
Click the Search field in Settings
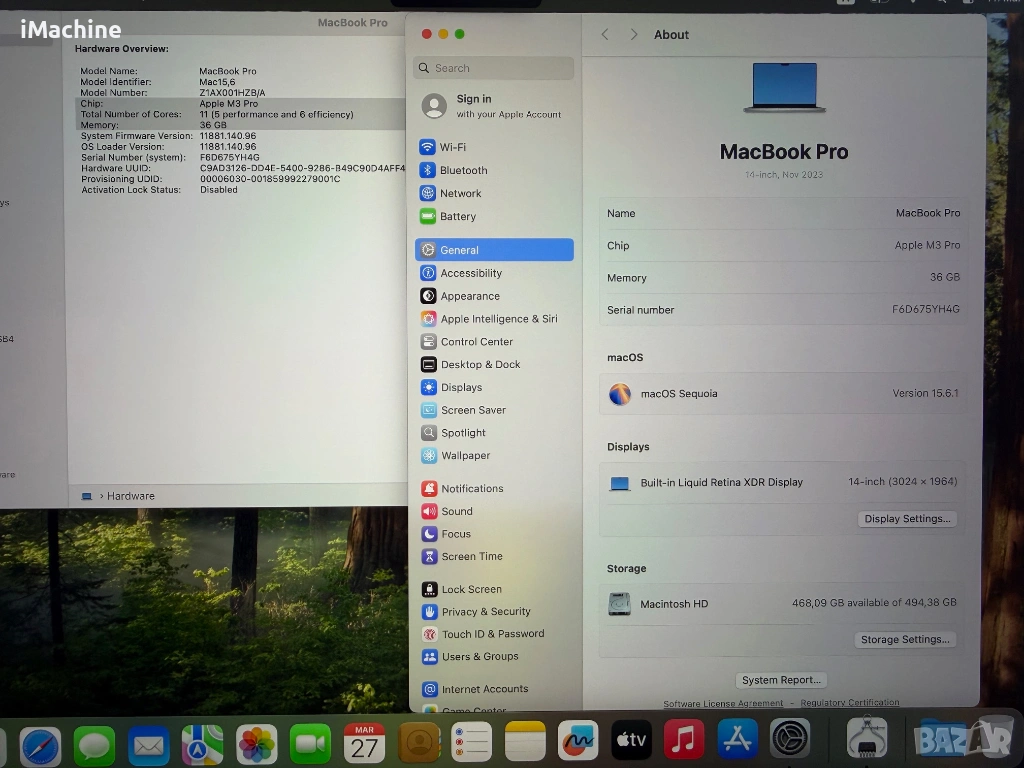point(494,68)
